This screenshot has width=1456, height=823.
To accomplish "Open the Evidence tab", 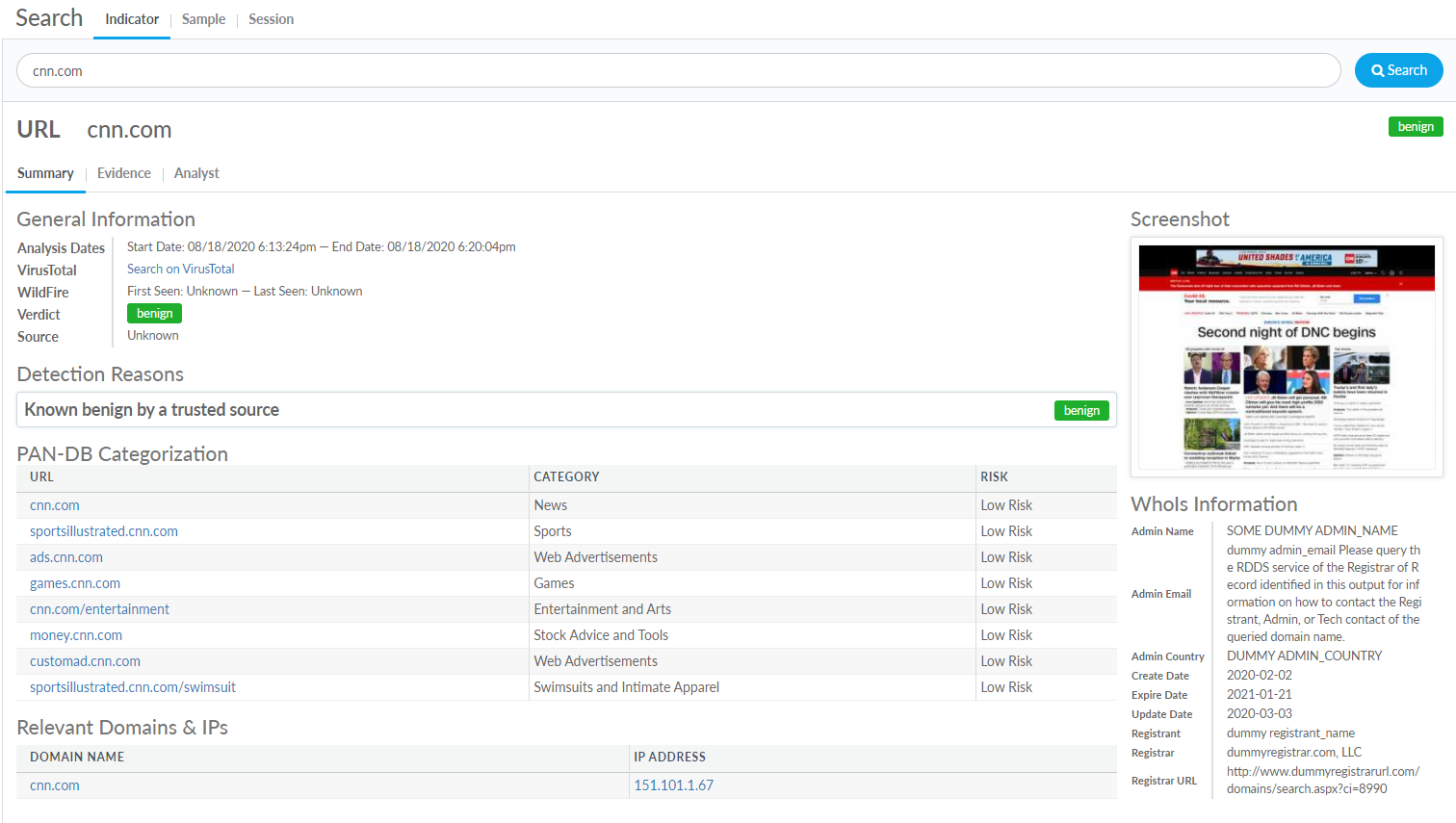I will pos(124,173).
